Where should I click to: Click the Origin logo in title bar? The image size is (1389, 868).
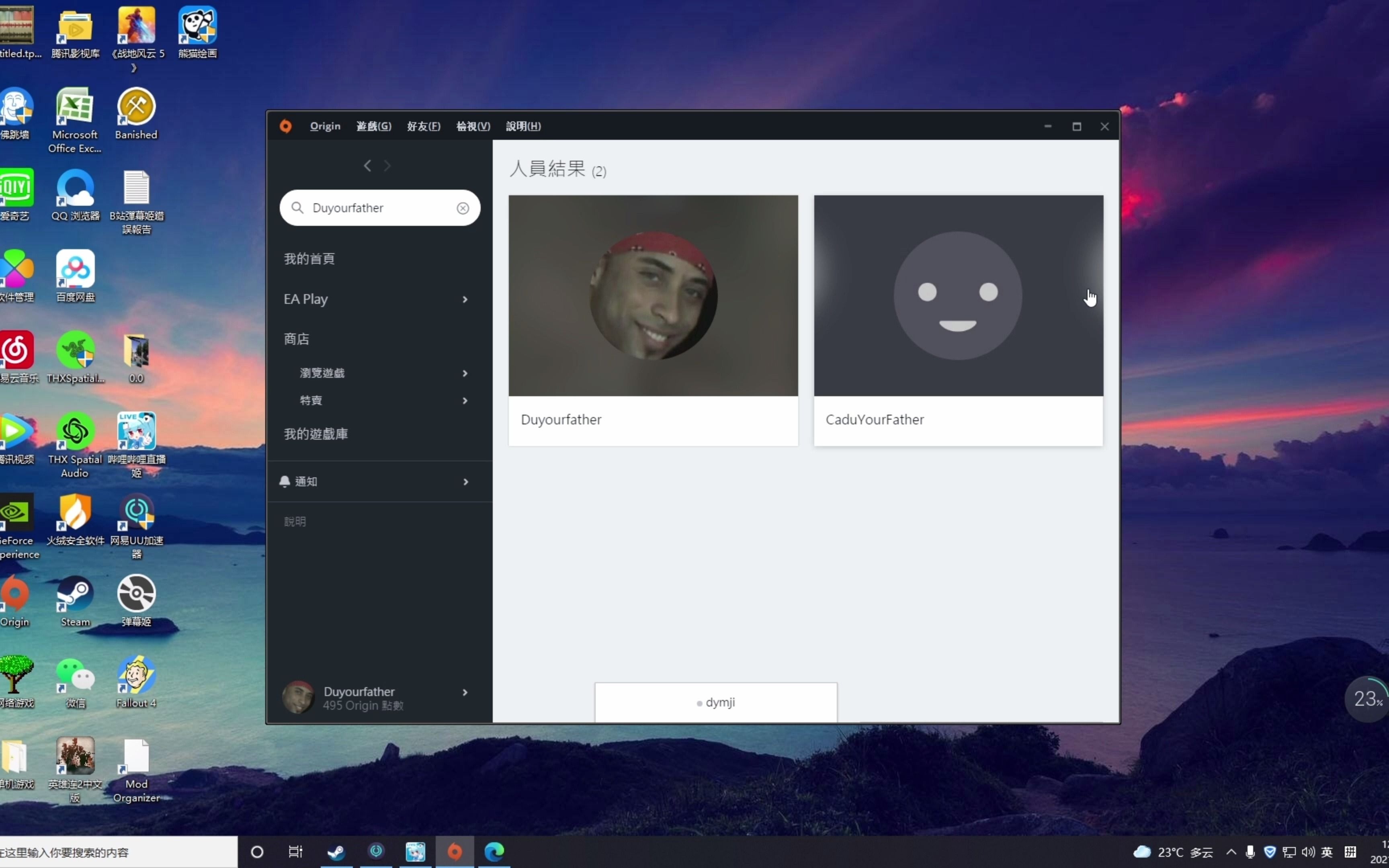(x=285, y=126)
